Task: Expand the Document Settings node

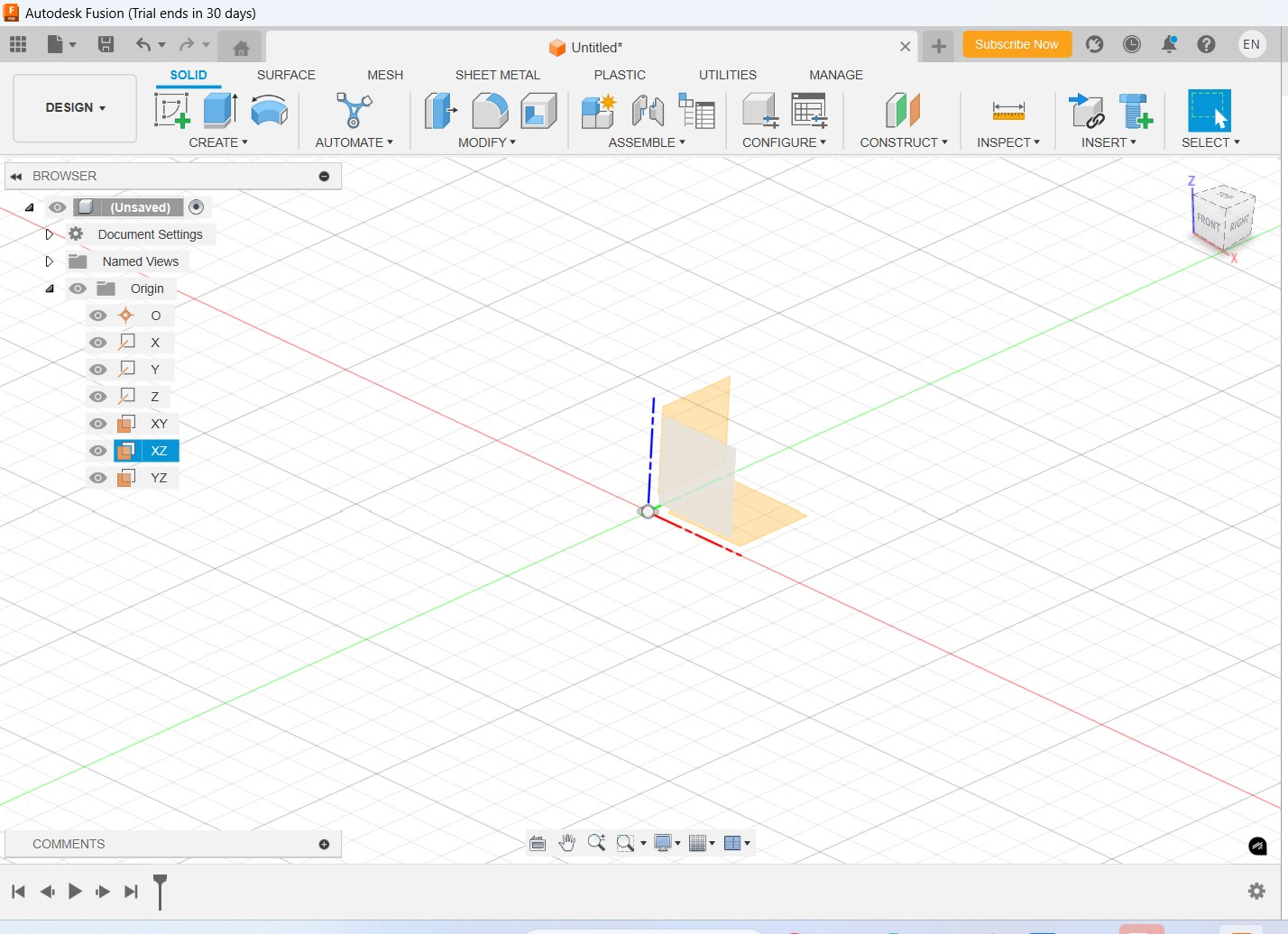Action: 50,234
